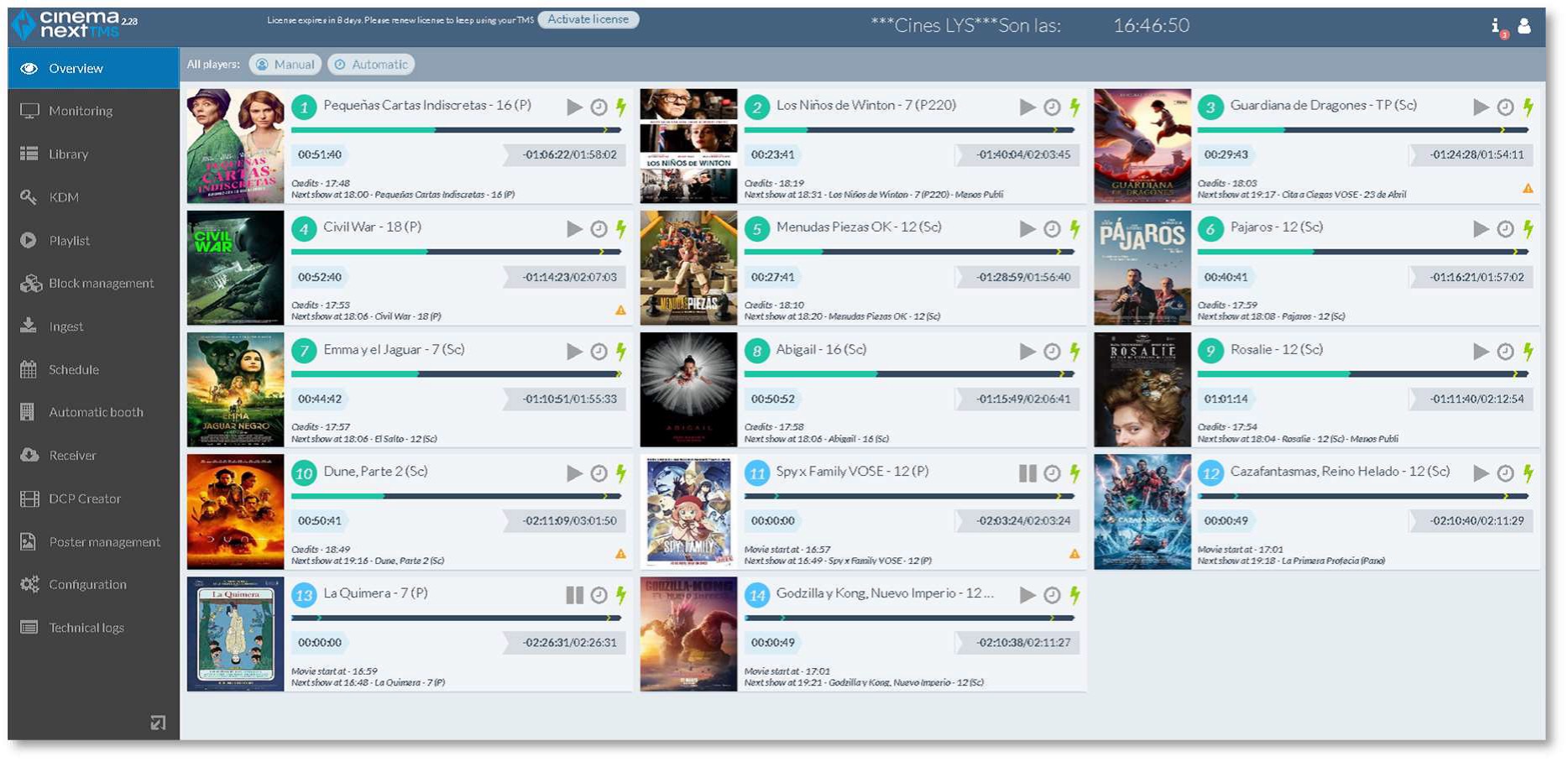Go to the KDM sidebar menu

click(x=64, y=197)
